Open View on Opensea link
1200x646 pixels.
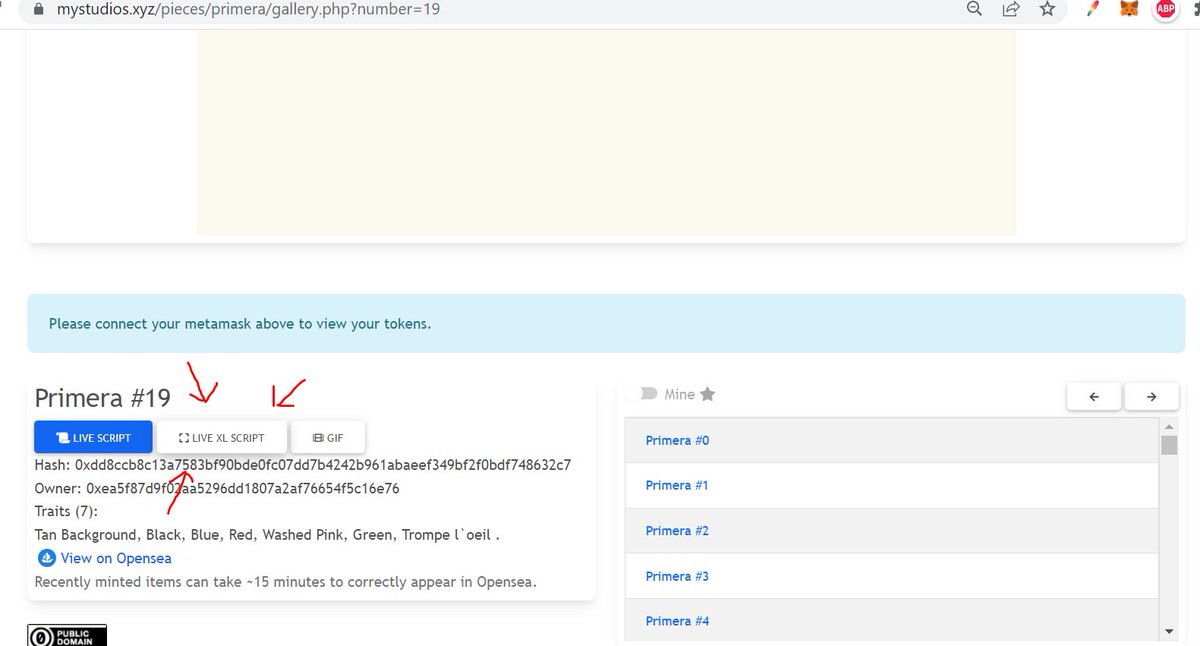115,558
